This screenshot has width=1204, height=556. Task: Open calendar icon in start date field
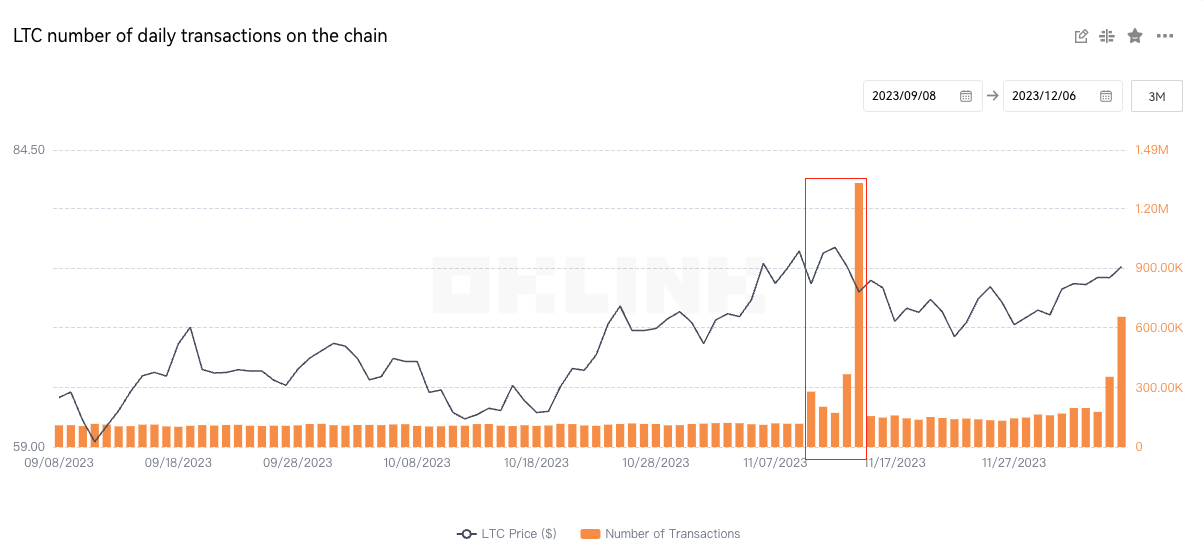coord(966,96)
